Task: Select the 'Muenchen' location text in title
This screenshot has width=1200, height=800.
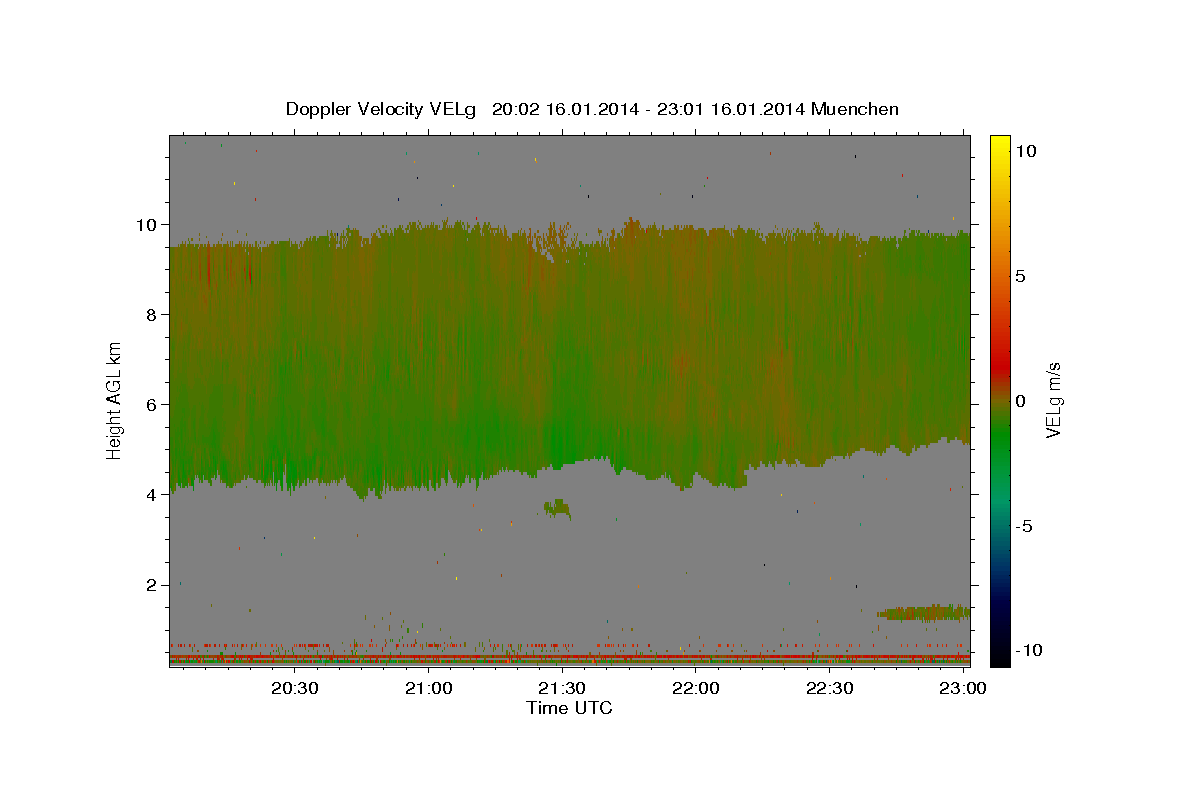Action: (855, 108)
